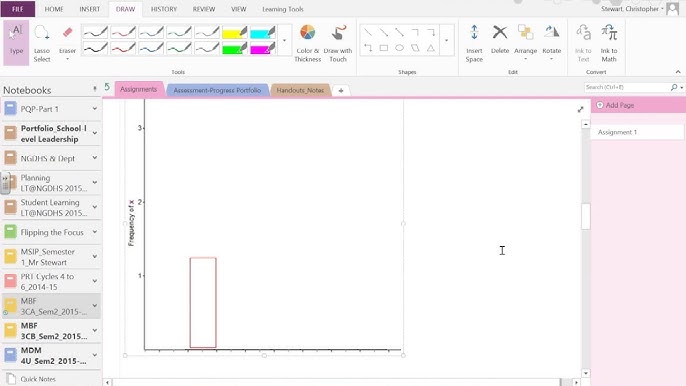Expand the MDM 4U_Sem2 notebook

94,355
